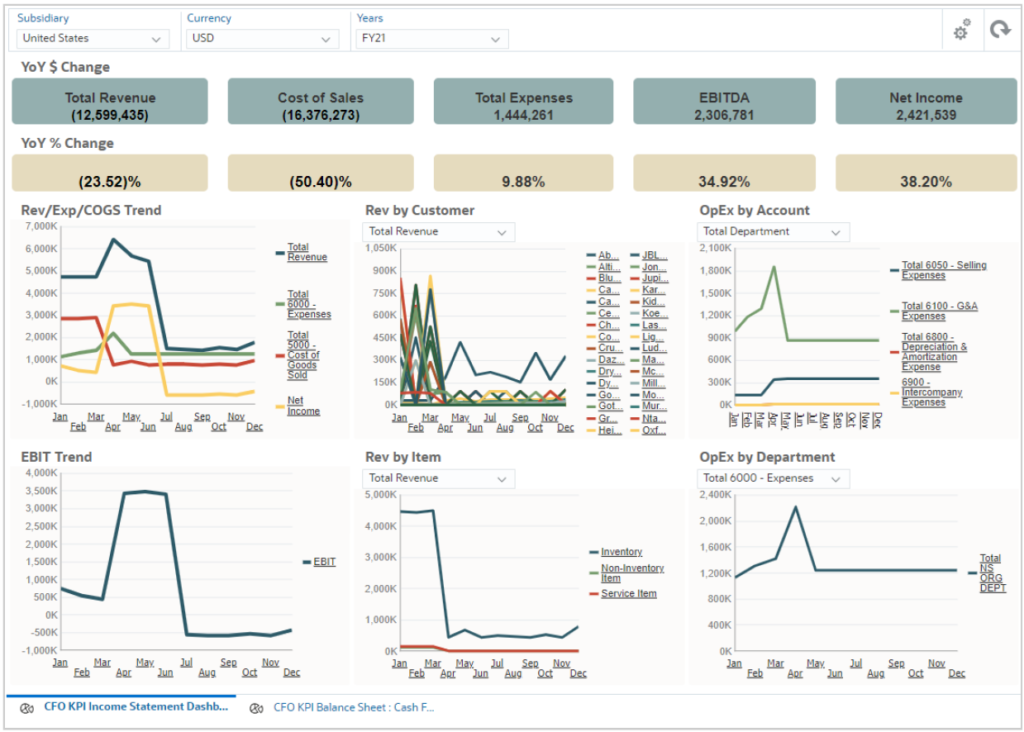Image resolution: width=1024 pixels, height=732 pixels.
Task: Click the Balance Sheet tab icon
Action: tap(256, 707)
